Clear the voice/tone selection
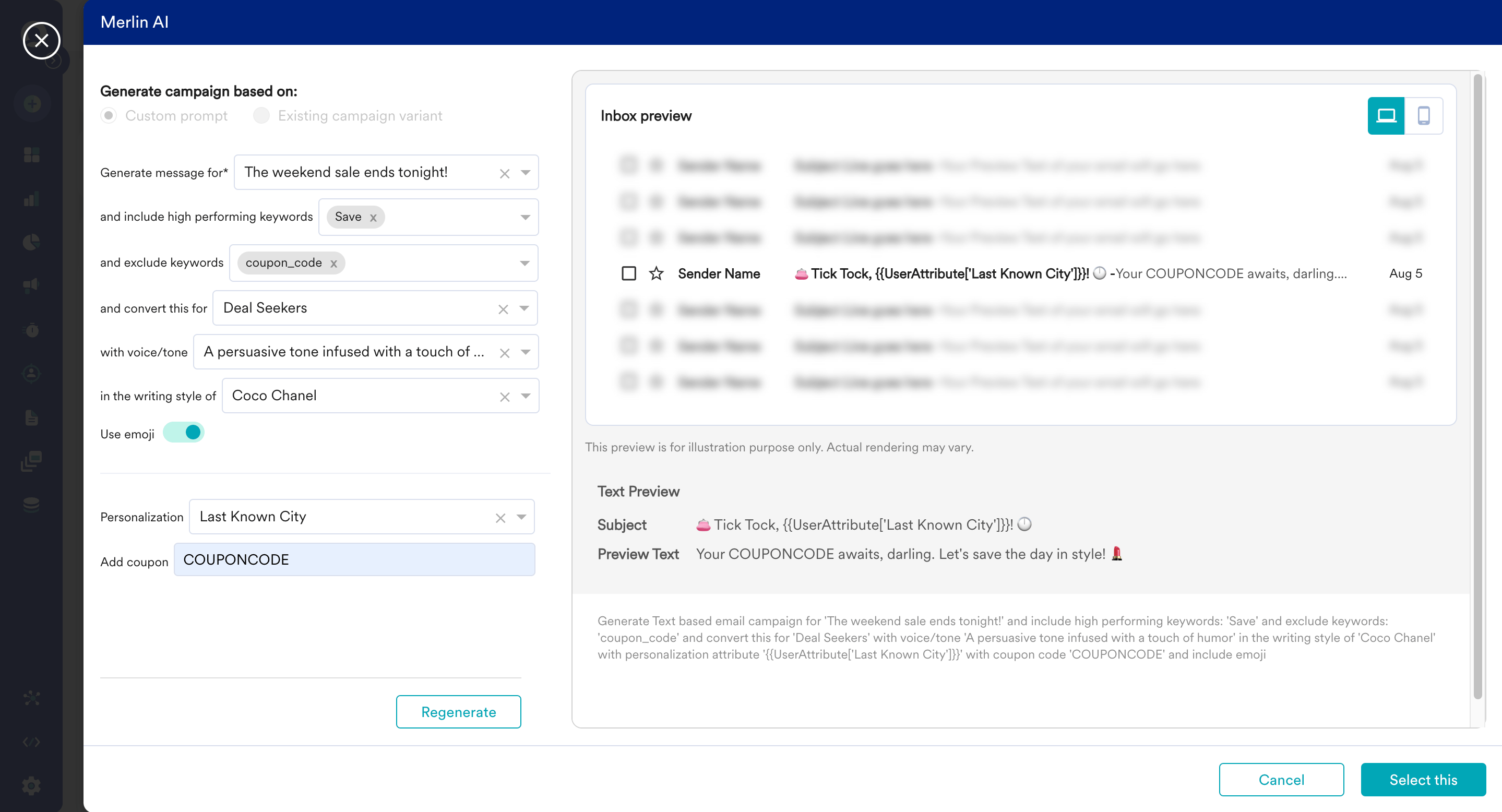 (504, 353)
